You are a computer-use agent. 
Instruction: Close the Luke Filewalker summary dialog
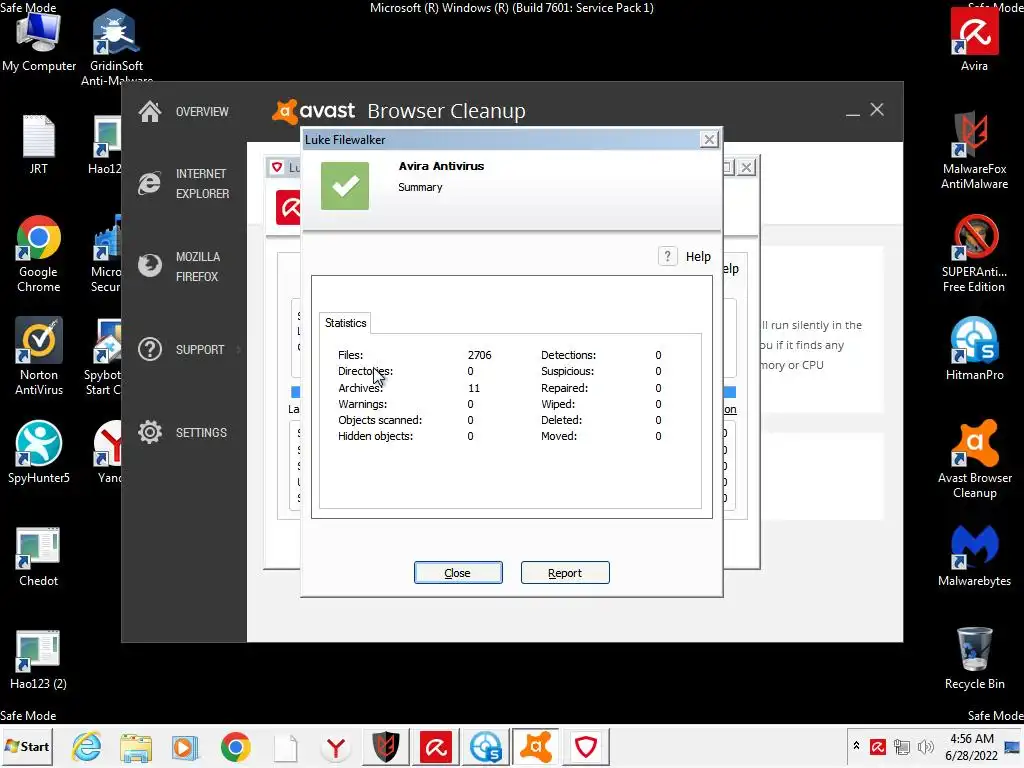coord(458,573)
